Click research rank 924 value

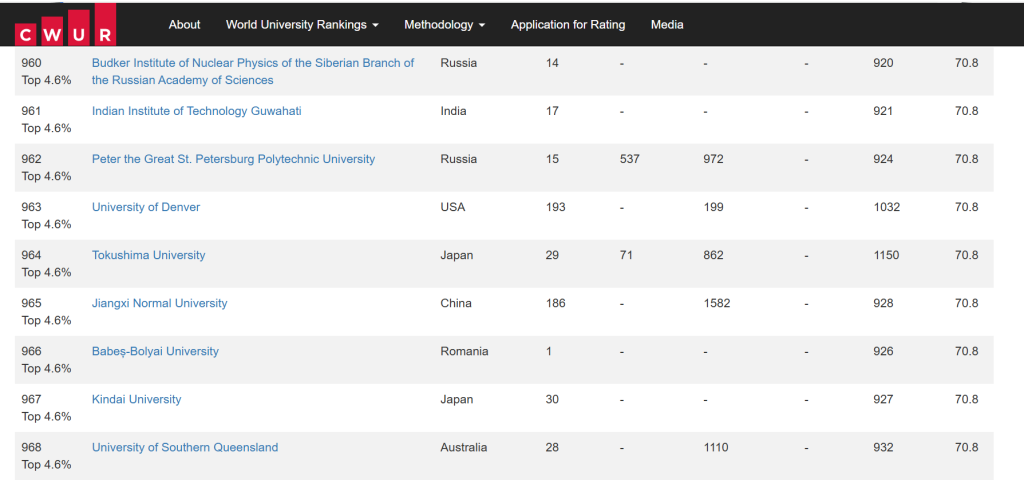click(x=883, y=159)
